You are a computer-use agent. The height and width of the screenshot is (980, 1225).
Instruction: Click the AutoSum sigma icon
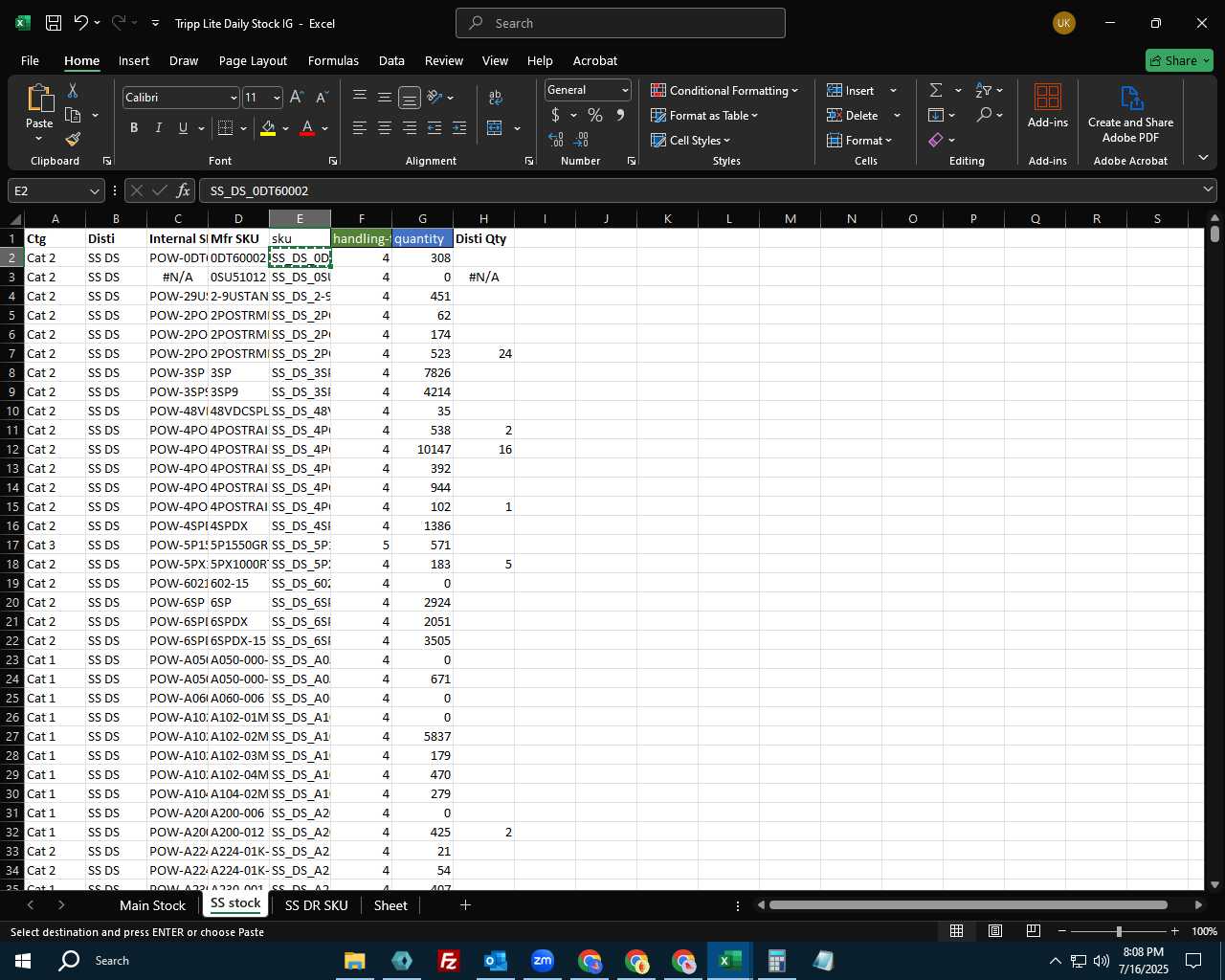tap(936, 90)
